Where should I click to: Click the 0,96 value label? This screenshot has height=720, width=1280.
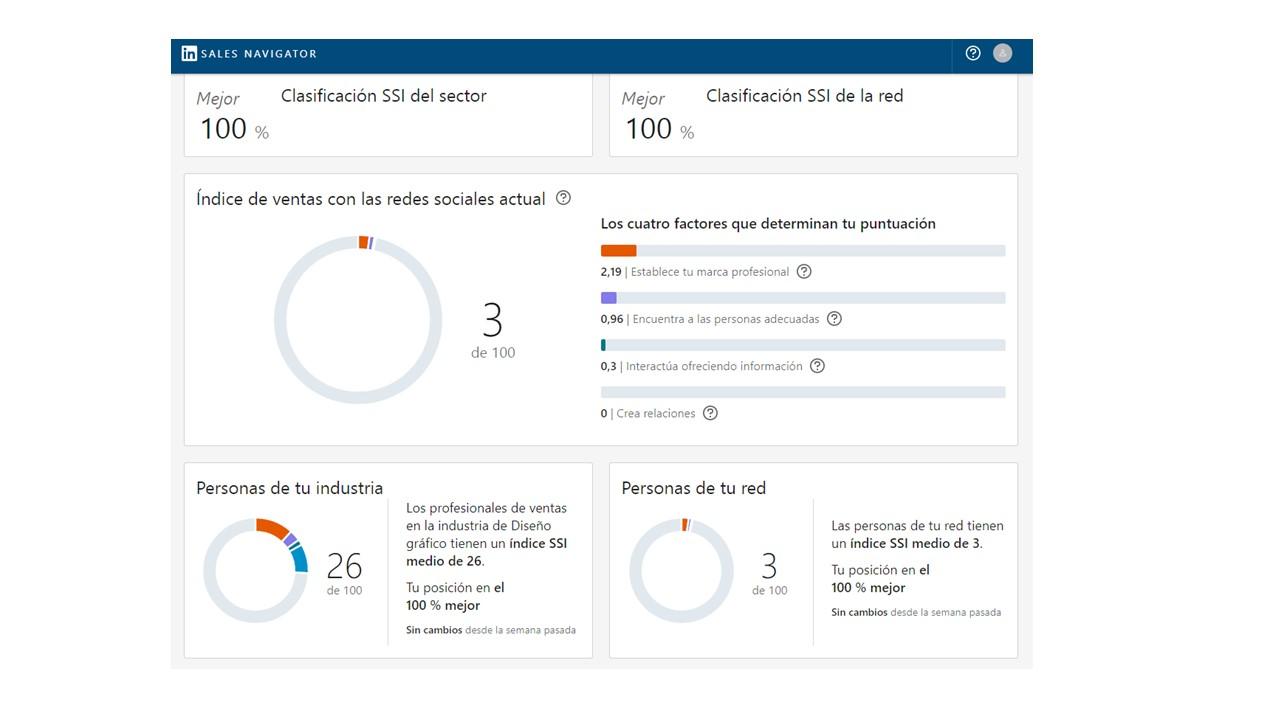click(612, 319)
